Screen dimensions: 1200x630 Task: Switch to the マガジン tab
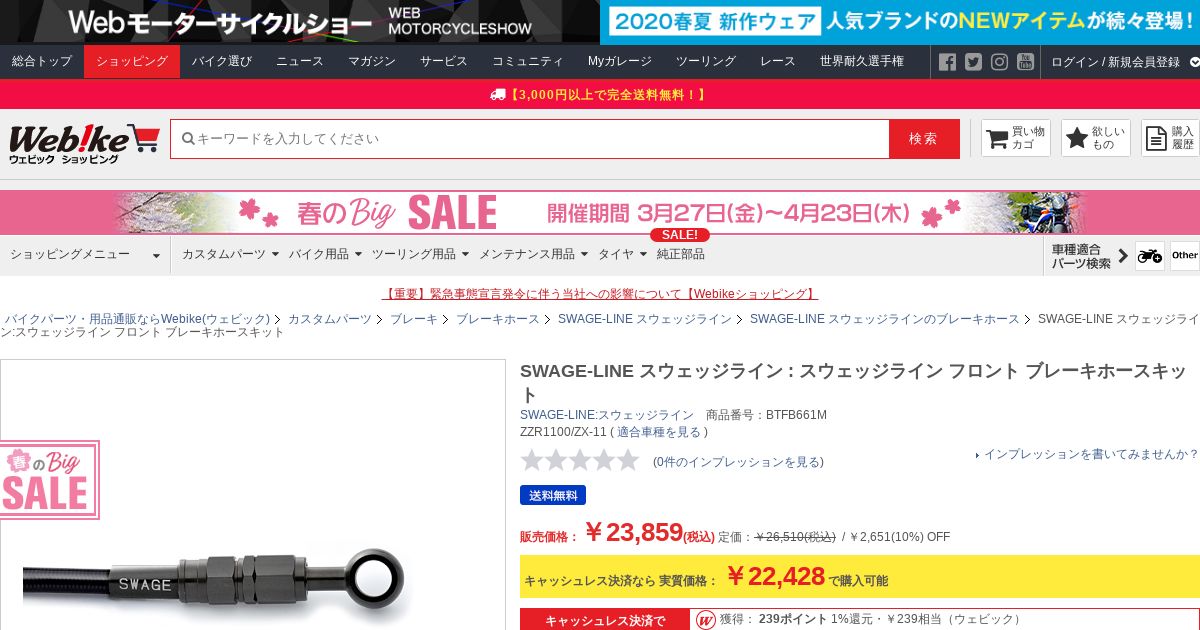[372, 61]
